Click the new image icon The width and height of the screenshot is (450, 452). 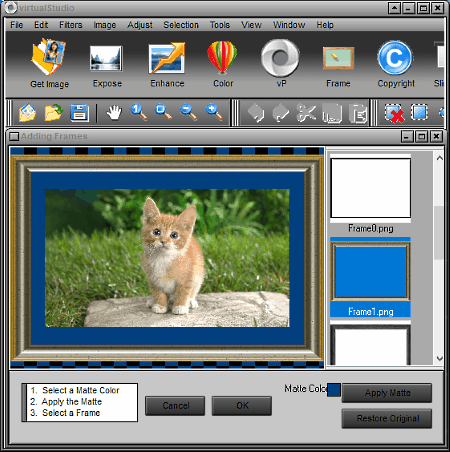(x=27, y=113)
